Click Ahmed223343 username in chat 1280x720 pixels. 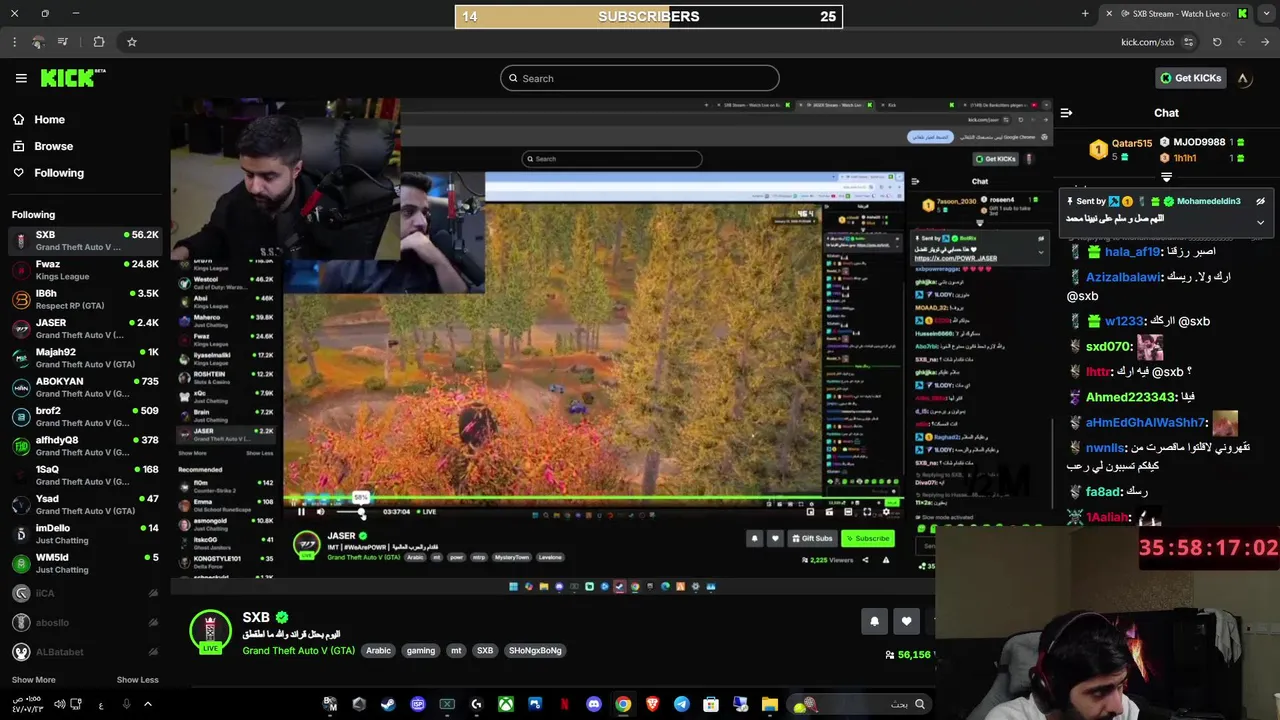point(1130,397)
